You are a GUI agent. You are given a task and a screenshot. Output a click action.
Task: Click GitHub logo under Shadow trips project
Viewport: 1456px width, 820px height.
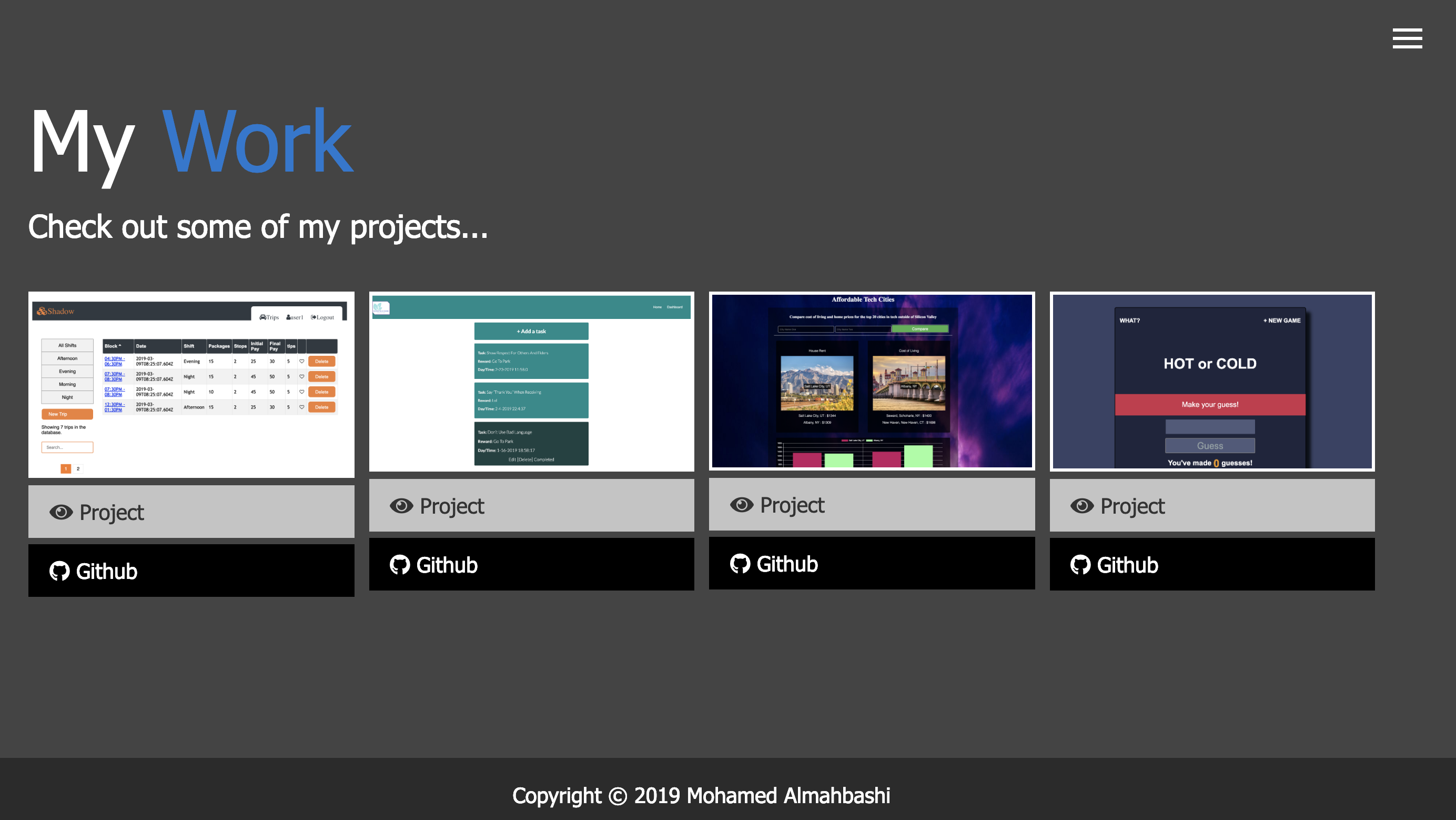[x=59, y=571]
